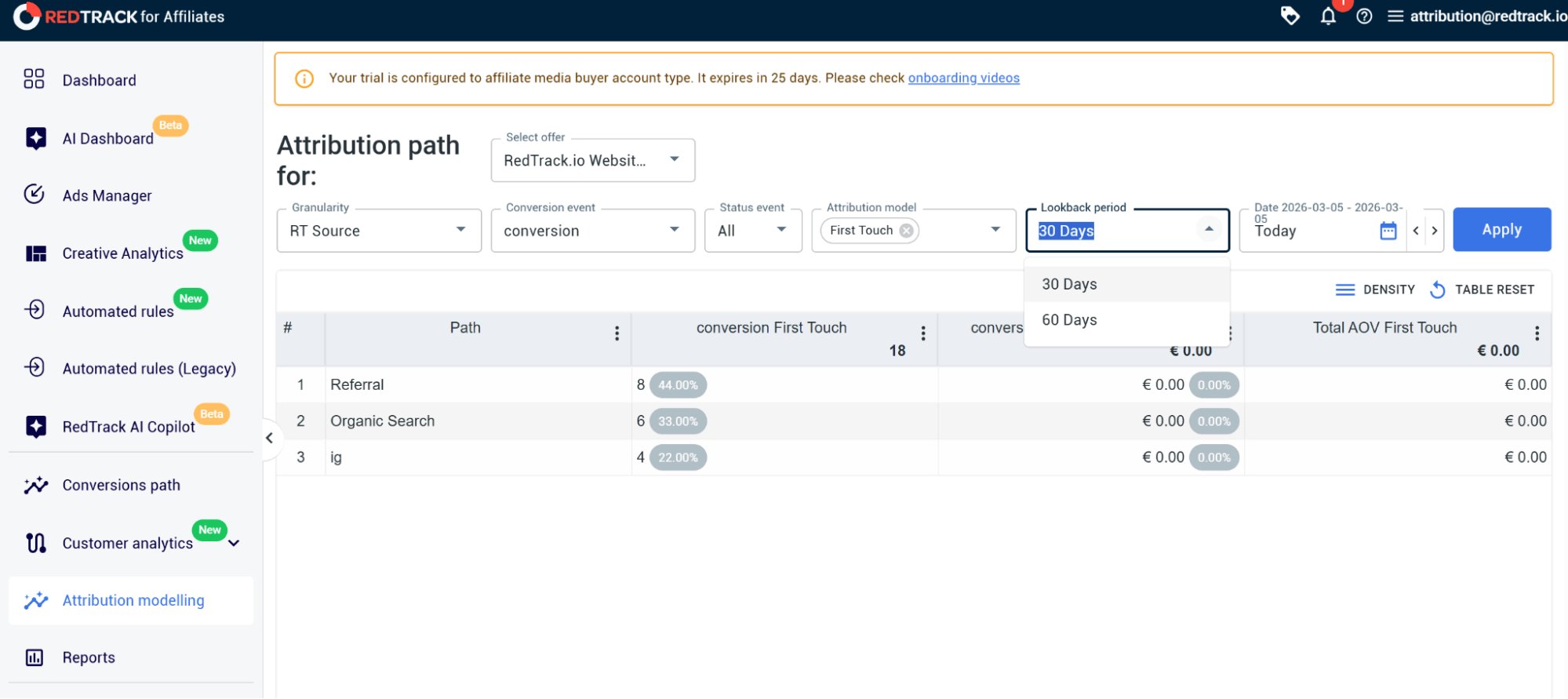Expand Customer analytics submenu chevron

(x=234, y=543)
